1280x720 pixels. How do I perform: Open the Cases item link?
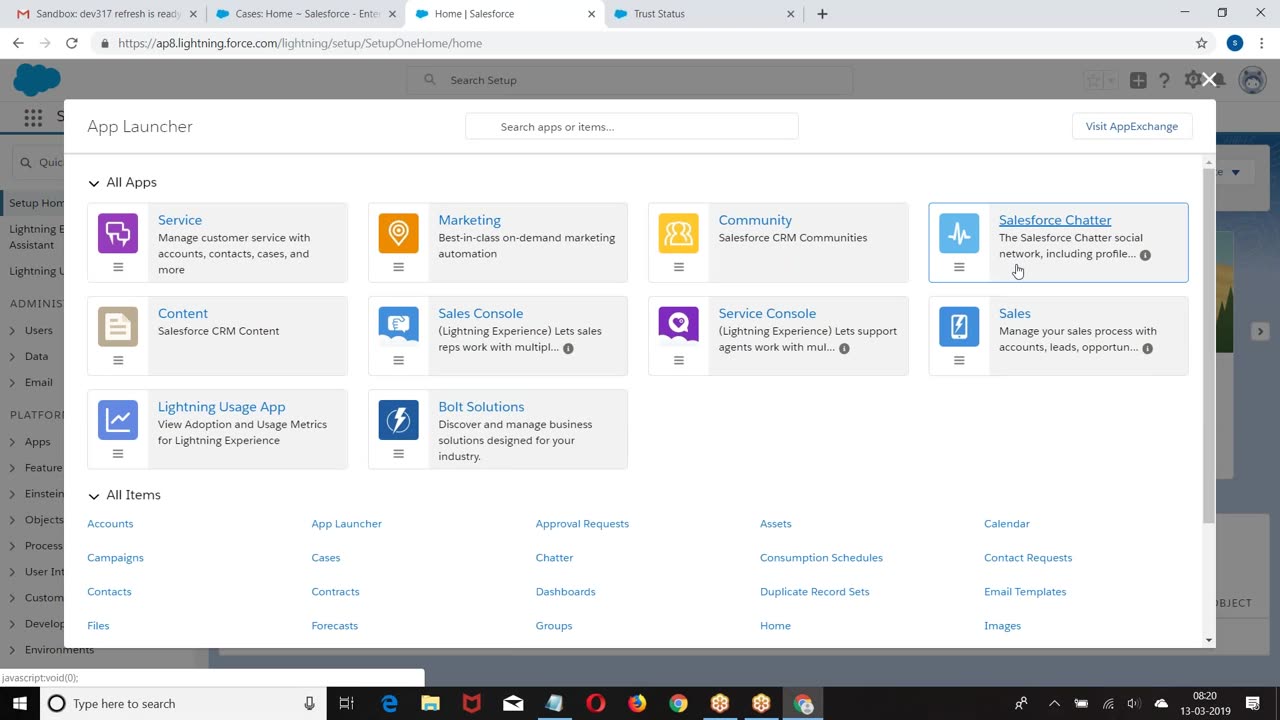326,558
